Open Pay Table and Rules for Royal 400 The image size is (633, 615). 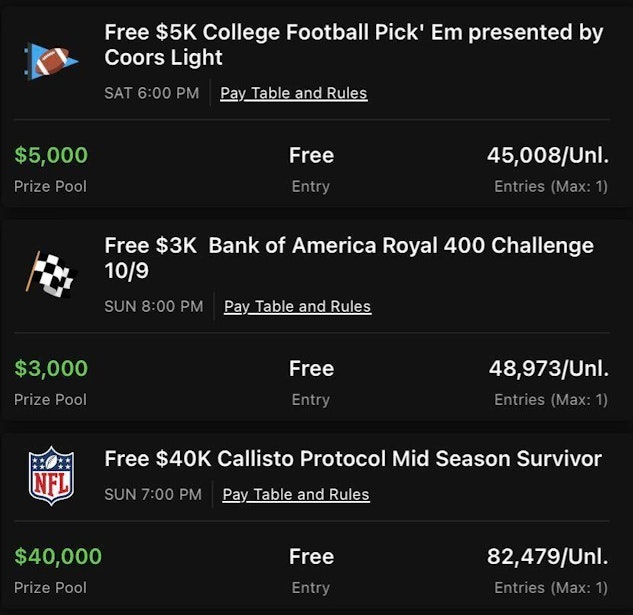click(x=297, y=306)
